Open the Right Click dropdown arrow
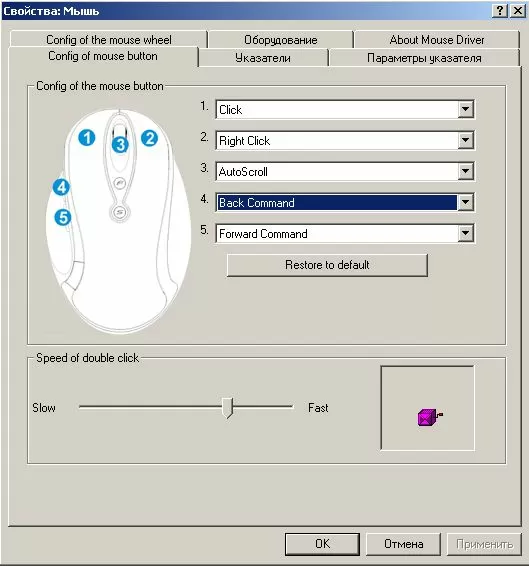This screenshot has width=529, height=566. 465,140
